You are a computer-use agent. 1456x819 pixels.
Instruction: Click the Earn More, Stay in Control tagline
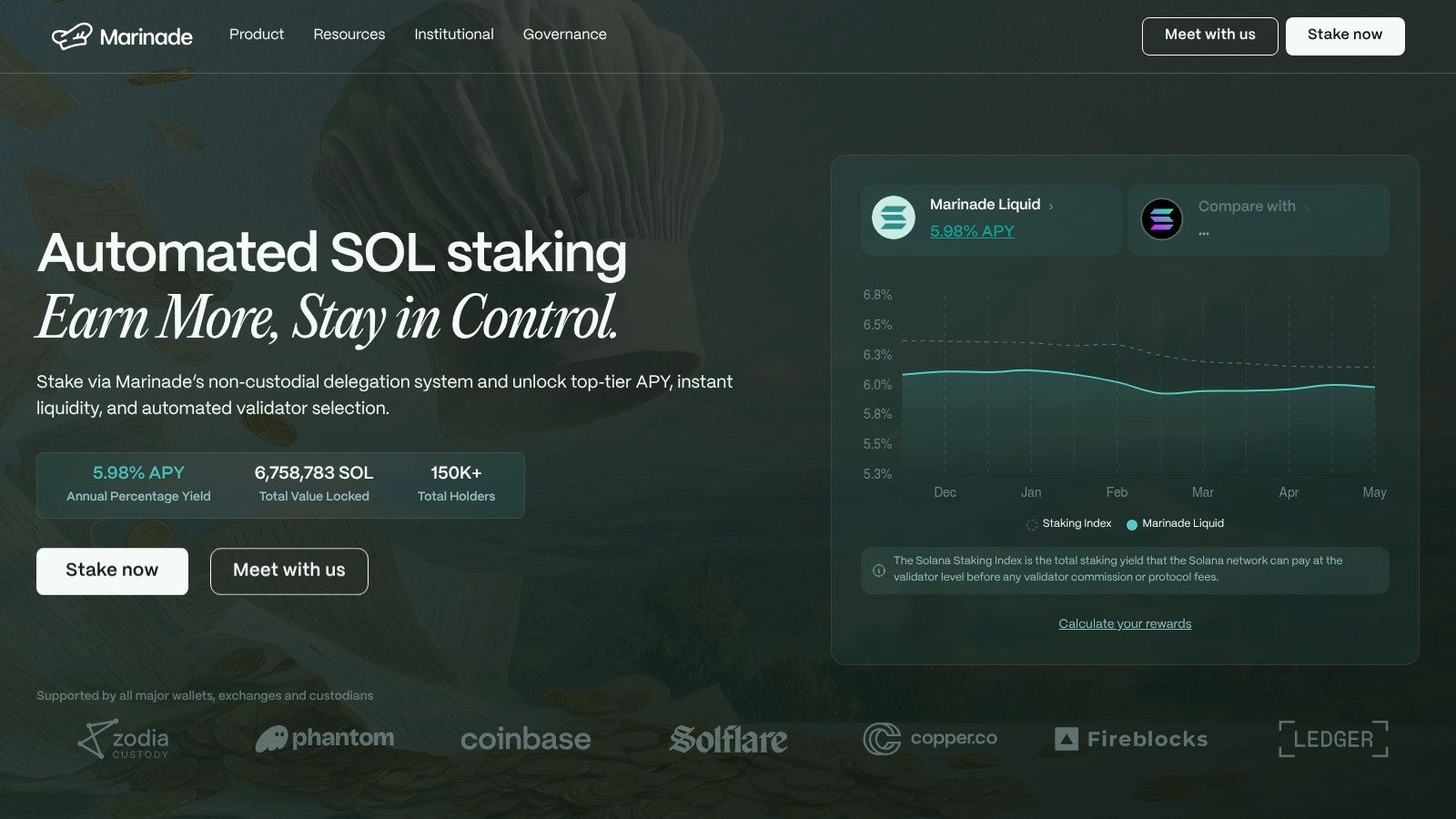[x=328, y=318]
